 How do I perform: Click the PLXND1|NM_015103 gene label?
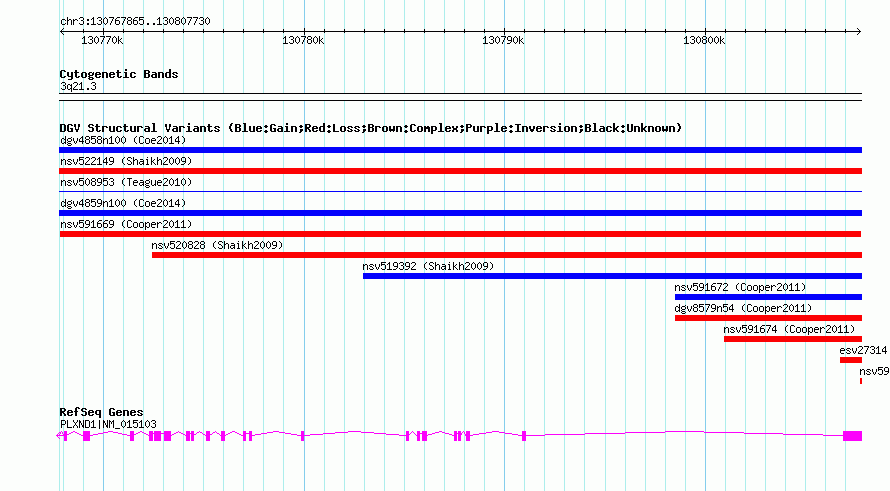[x=108, y=424]
